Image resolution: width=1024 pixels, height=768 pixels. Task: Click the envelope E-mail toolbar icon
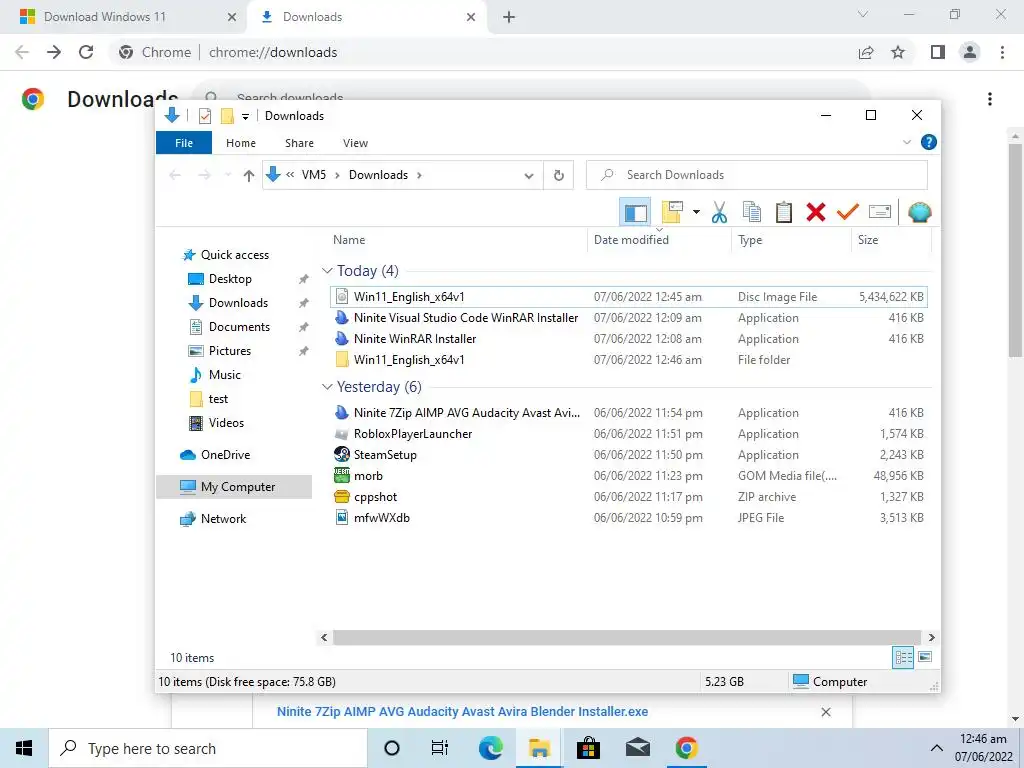point(880,212)
